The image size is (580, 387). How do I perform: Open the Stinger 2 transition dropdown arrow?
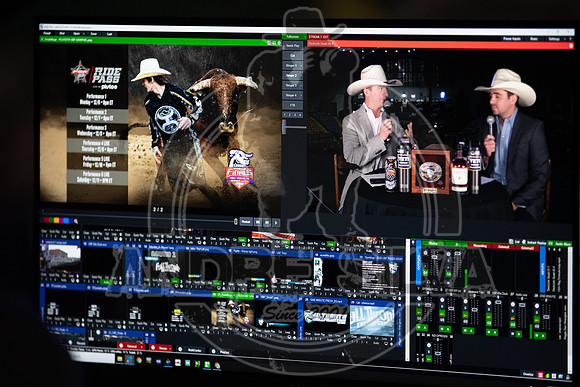point(301,75)
